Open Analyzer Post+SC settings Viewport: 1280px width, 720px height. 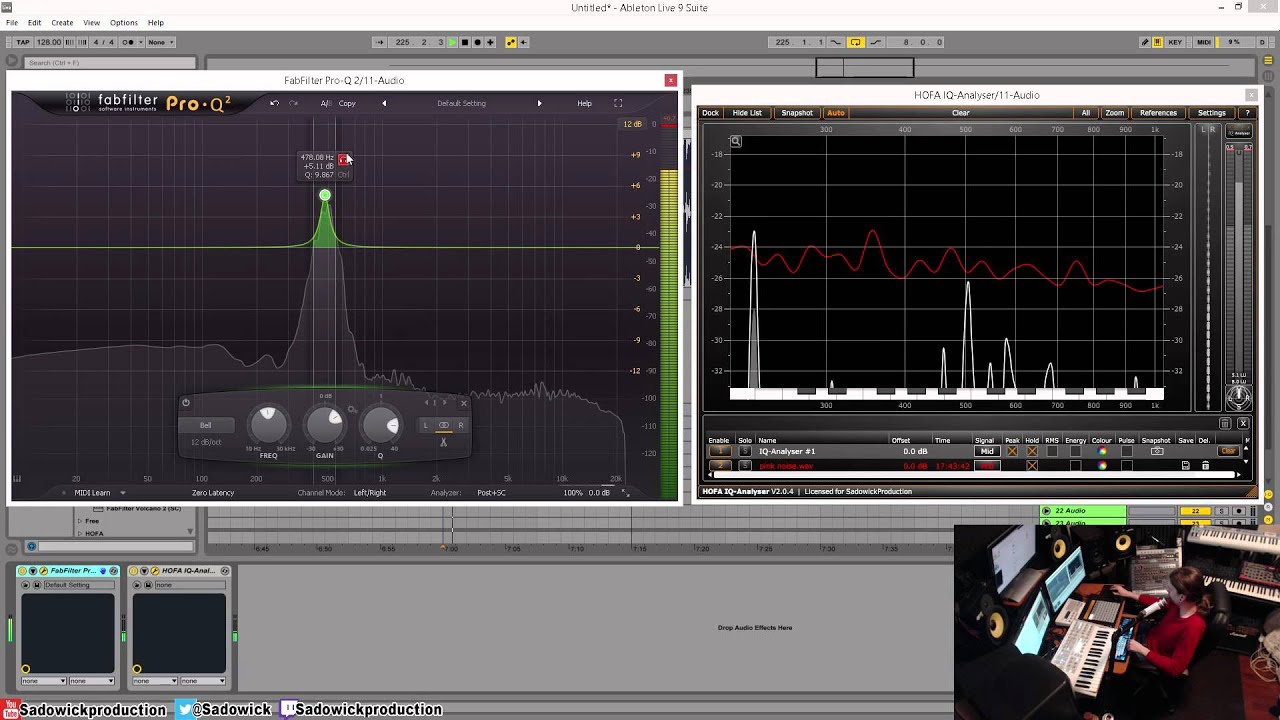[491, 493]
